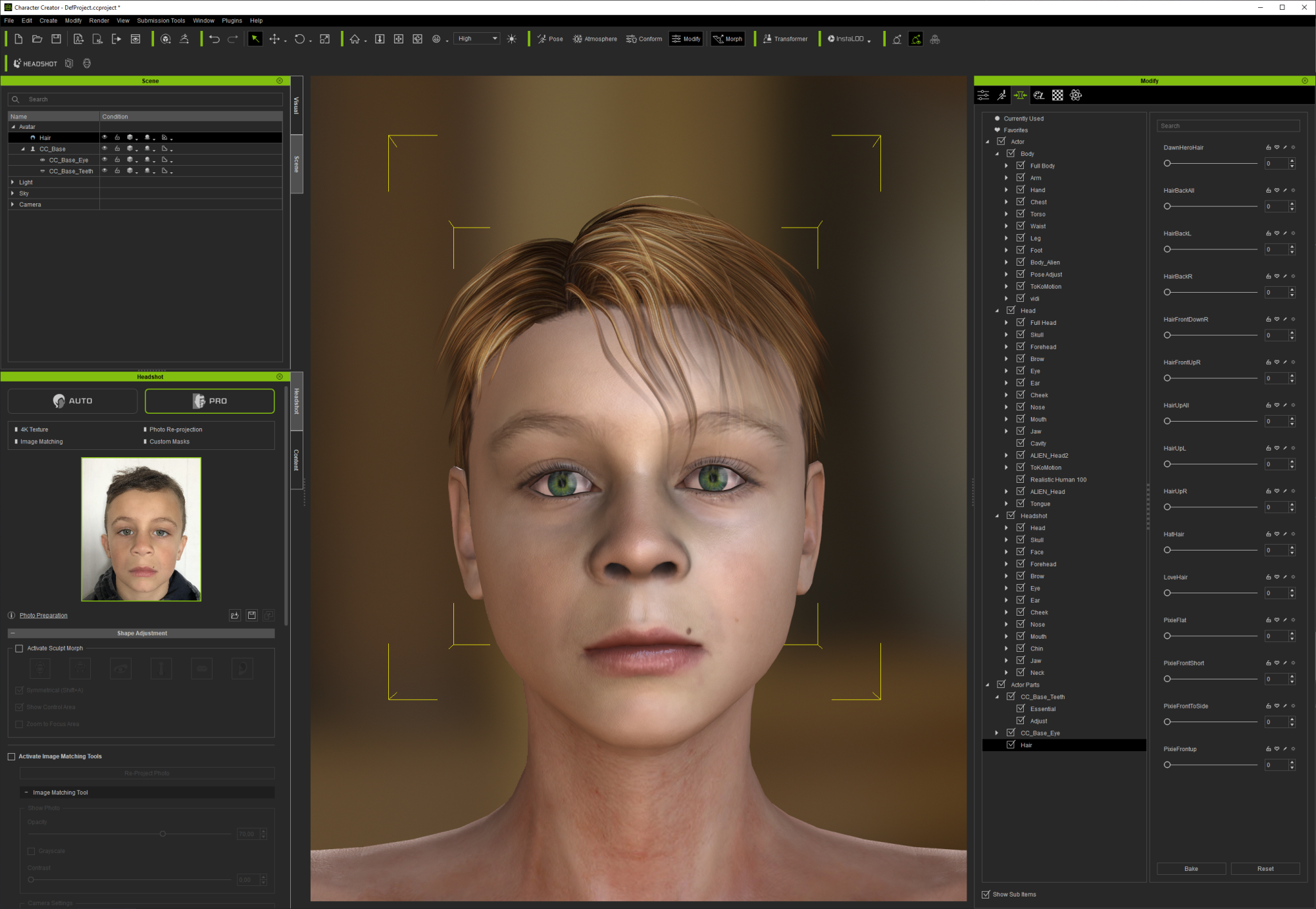
Task: Open the checkerboard Texture tab in Modify
Action: click(1057, 95)
